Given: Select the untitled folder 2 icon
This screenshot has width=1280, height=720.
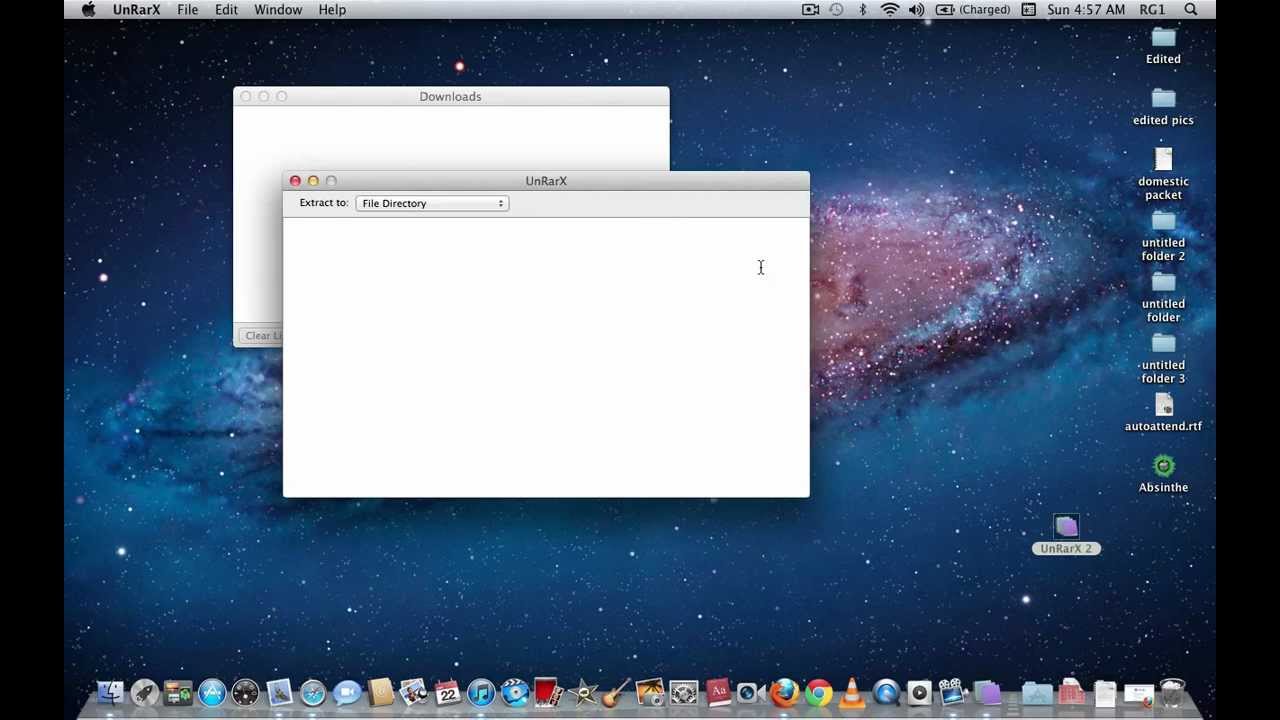Looking at the screenshot, I should [1163, 236].
